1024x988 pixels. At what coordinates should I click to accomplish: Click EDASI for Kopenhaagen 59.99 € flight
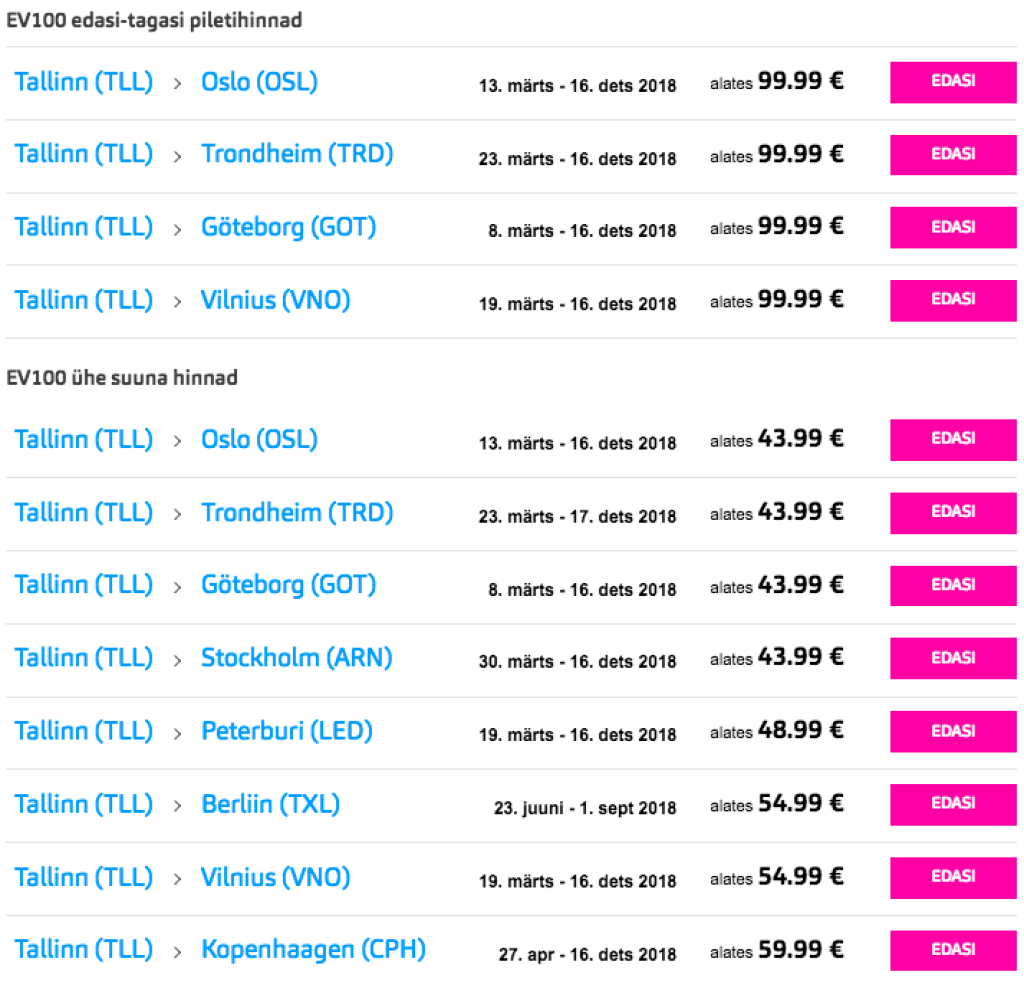pyautogui.click(x=952, y=950)
